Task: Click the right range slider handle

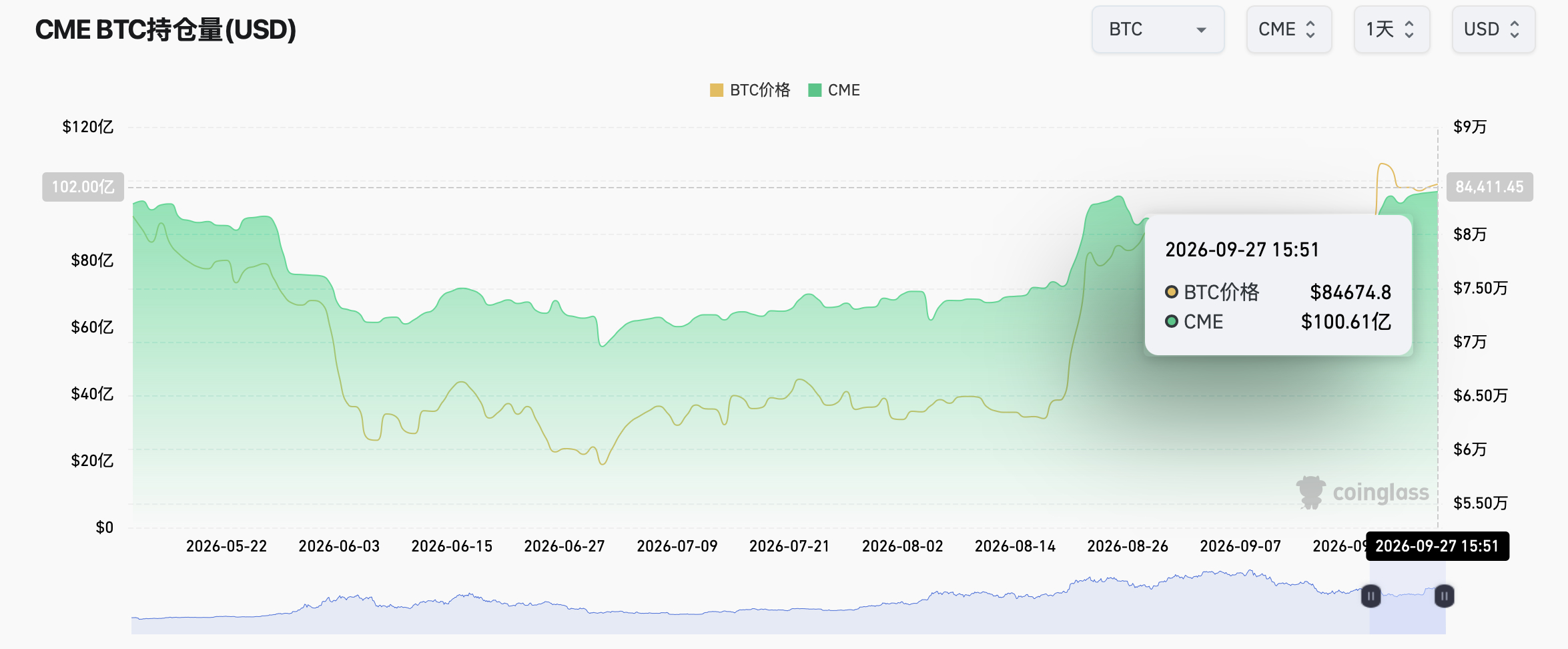Action: click(1444, 596)
